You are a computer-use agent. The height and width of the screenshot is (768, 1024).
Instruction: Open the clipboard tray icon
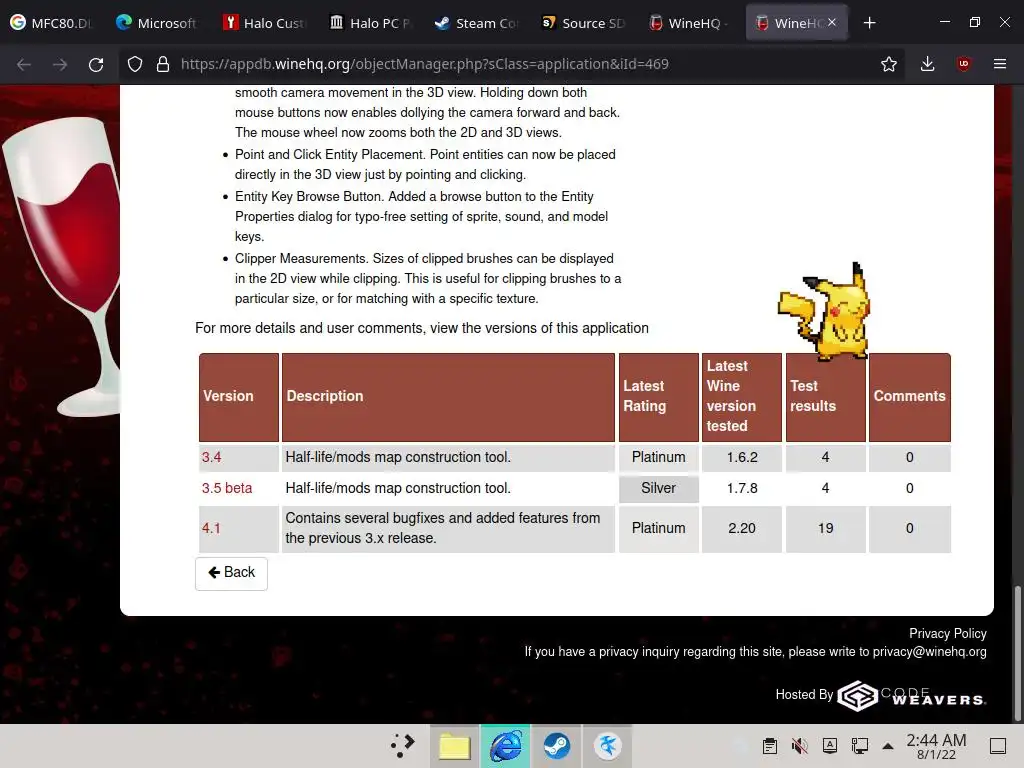[x=769, y=746]
